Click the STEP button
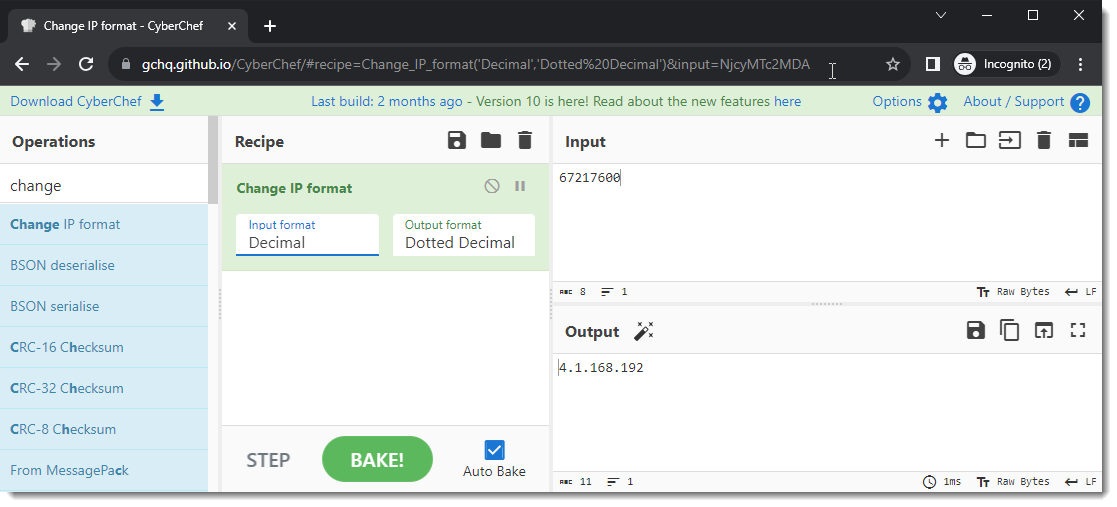Viewport: 1117px width, 507px height. [268, 460]
